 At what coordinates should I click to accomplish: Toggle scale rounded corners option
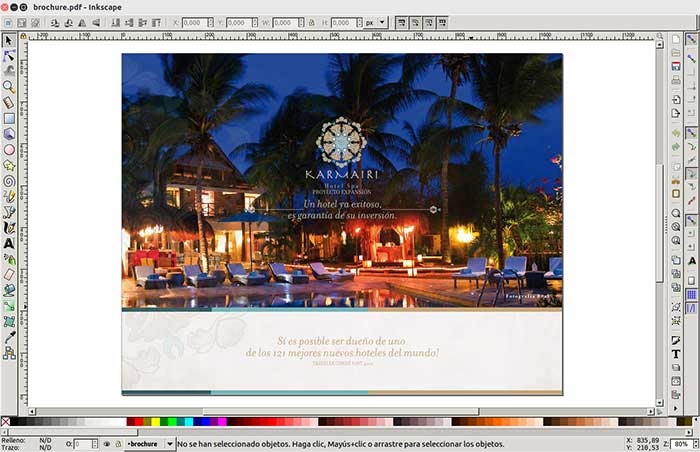(x=415, y=22)
